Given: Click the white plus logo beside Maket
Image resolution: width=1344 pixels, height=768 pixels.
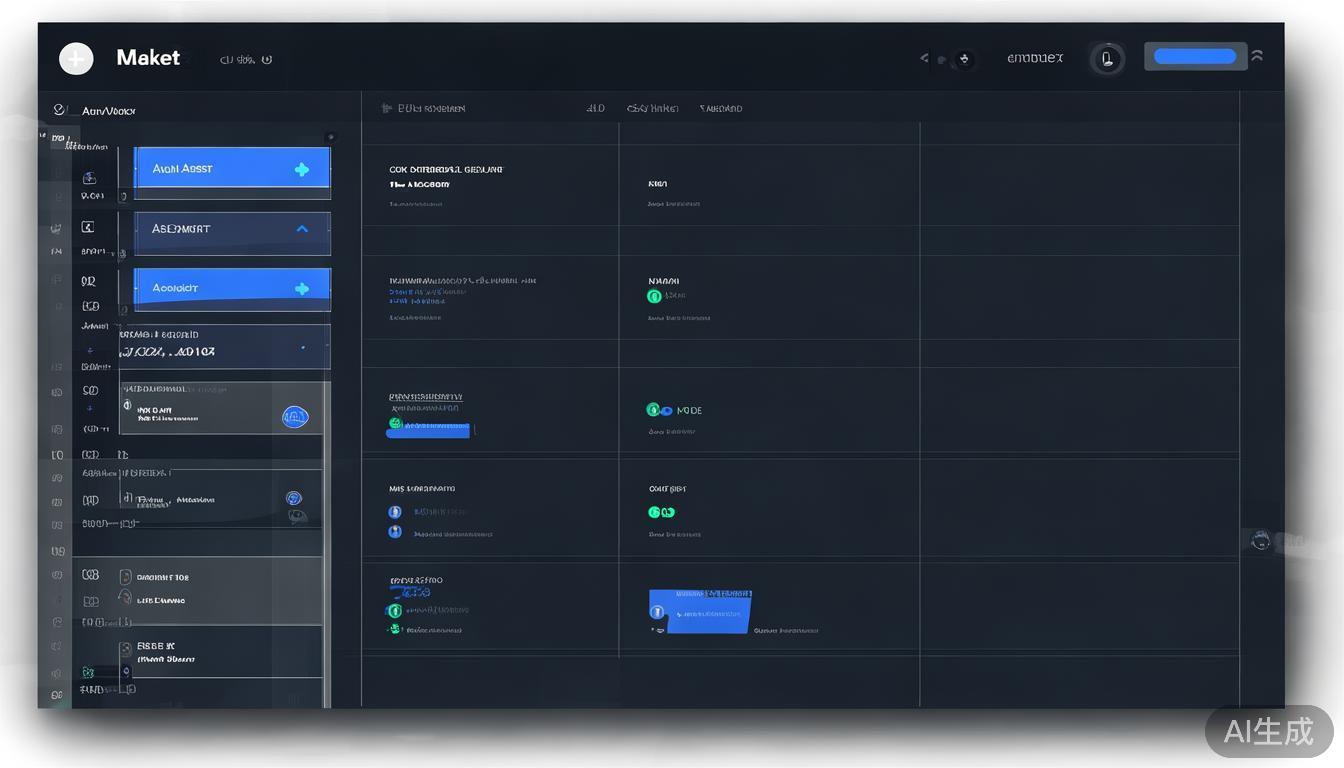Looking at the screenshot, I should [76, 59].
